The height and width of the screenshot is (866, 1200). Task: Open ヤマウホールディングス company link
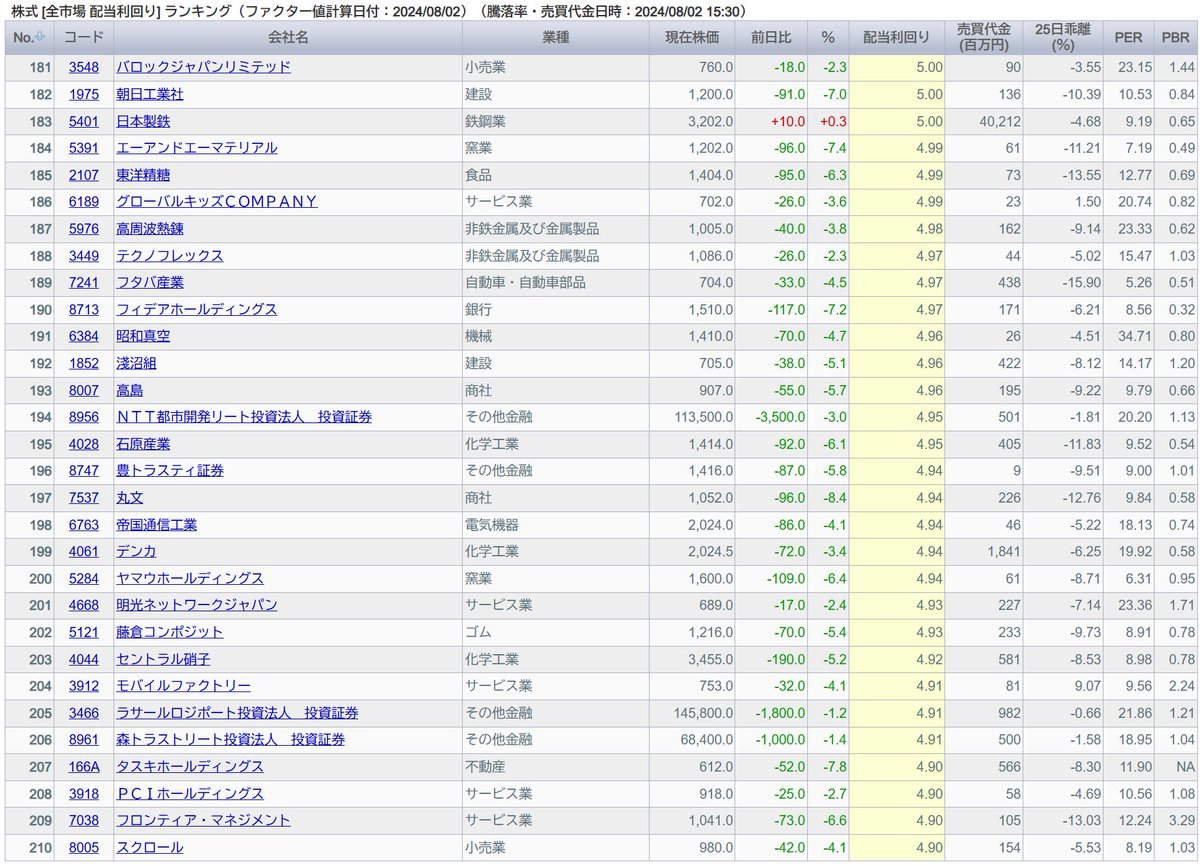point(190,579)
